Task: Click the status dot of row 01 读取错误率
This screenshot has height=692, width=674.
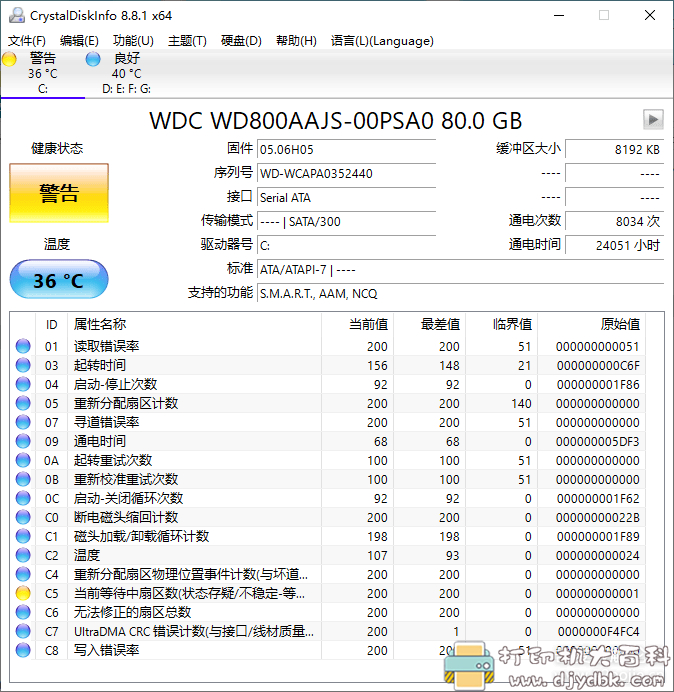Action: tap(23, 346)
